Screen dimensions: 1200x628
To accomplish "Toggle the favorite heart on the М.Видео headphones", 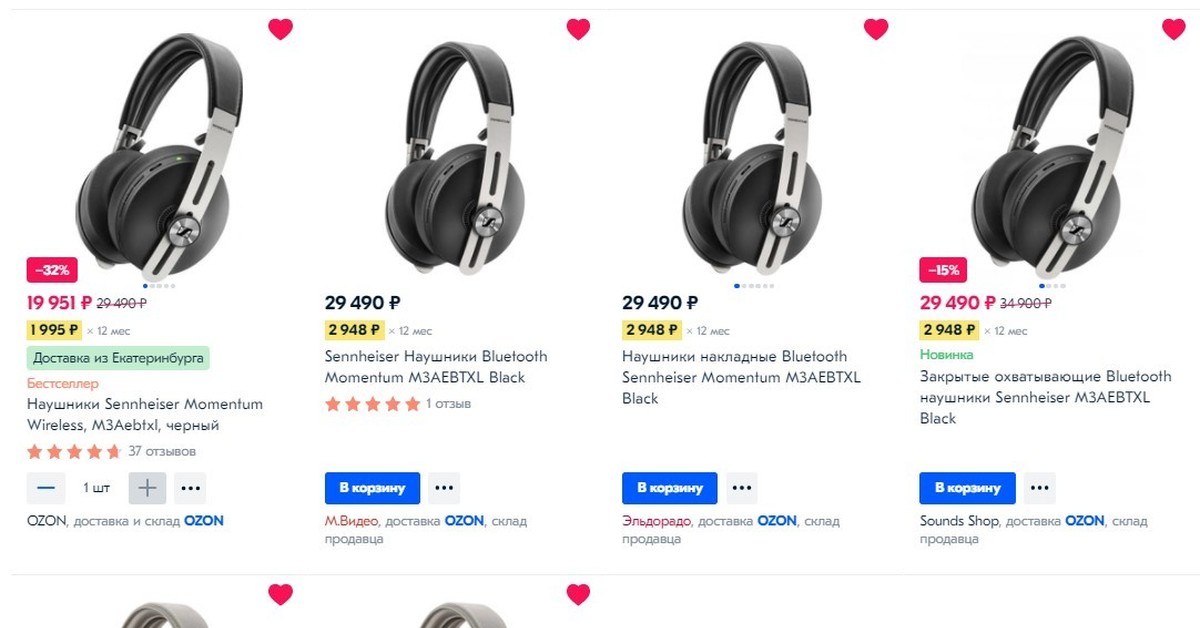I will pos(578,29).
